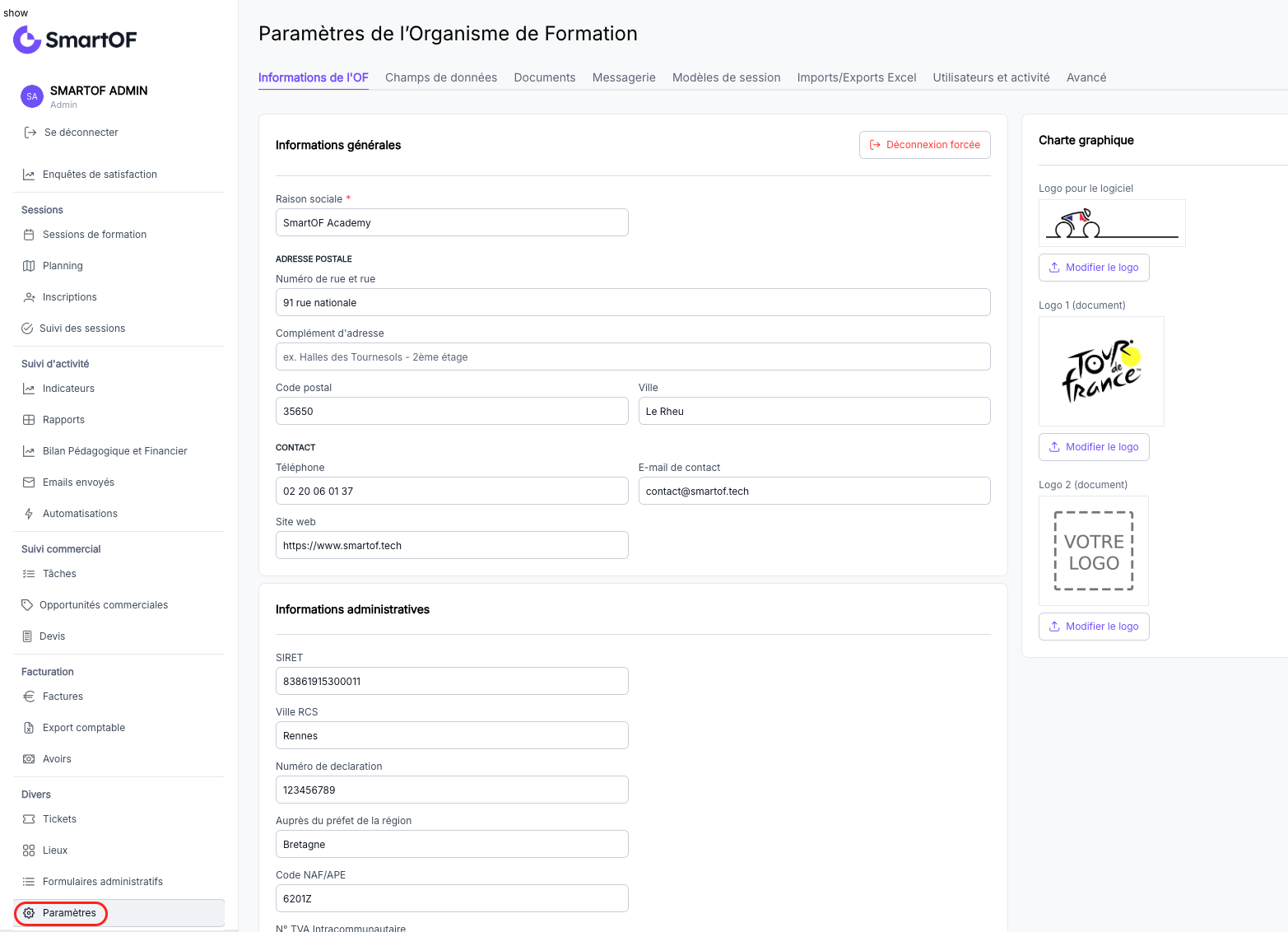
Task: Open Opportunités commerciales in the sidebar
Action: (x=104, y=605)
